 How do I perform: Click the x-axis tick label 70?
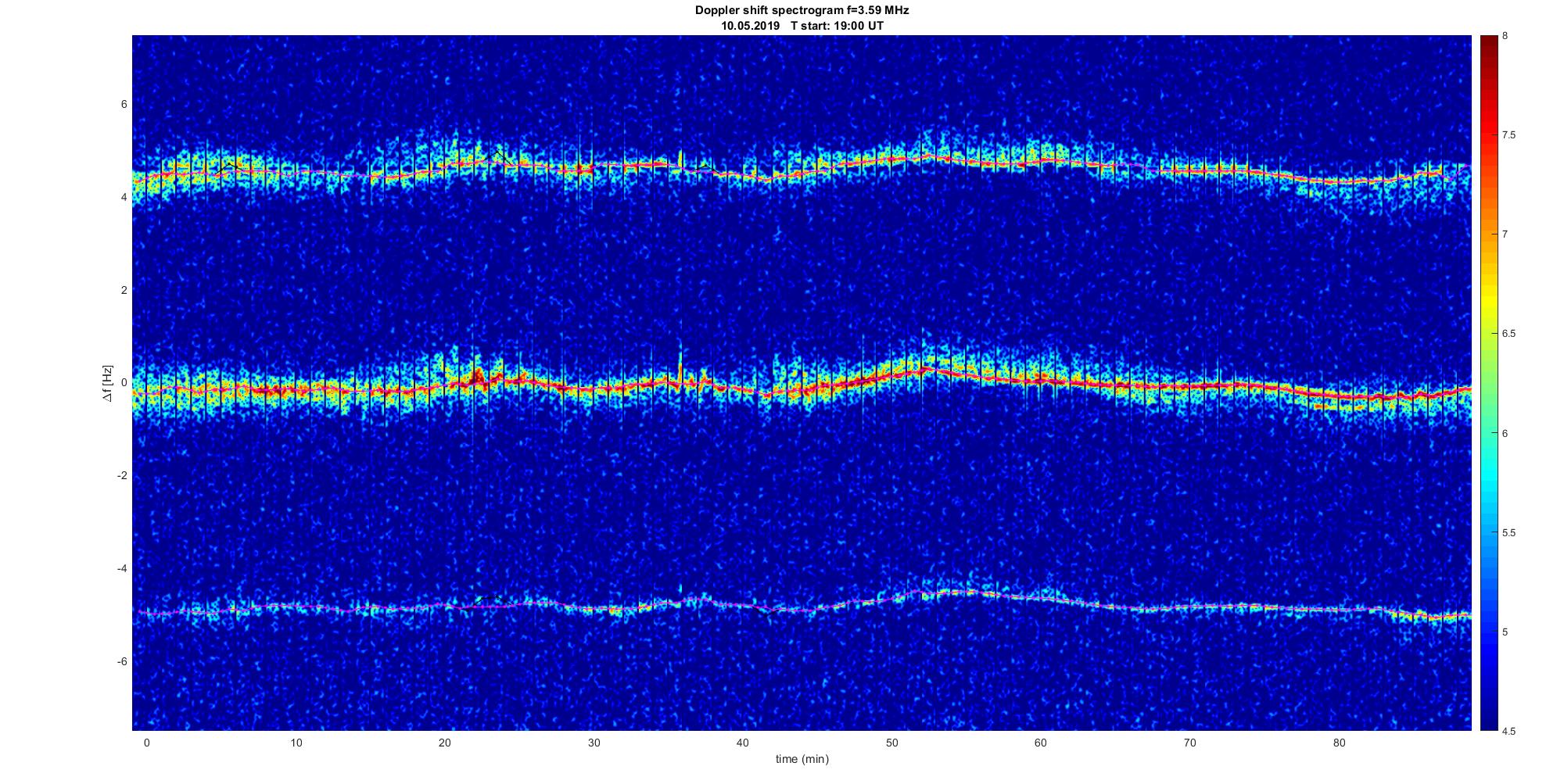pos(1190,743)
